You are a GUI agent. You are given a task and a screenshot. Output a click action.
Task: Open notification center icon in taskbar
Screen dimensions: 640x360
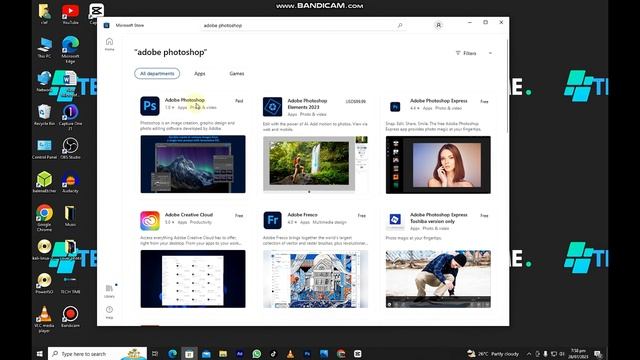[x=598, y=354]
